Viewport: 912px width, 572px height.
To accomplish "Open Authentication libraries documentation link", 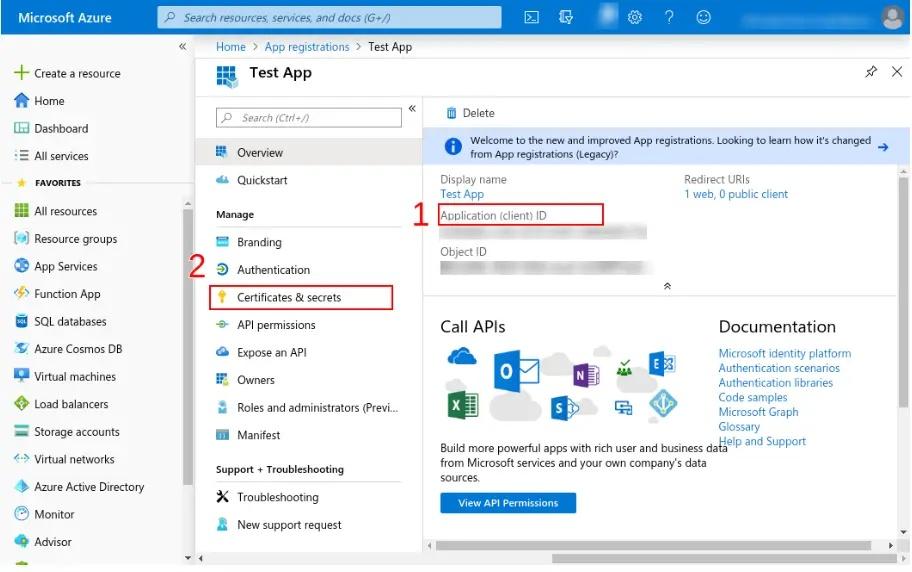I will [775, 382].
